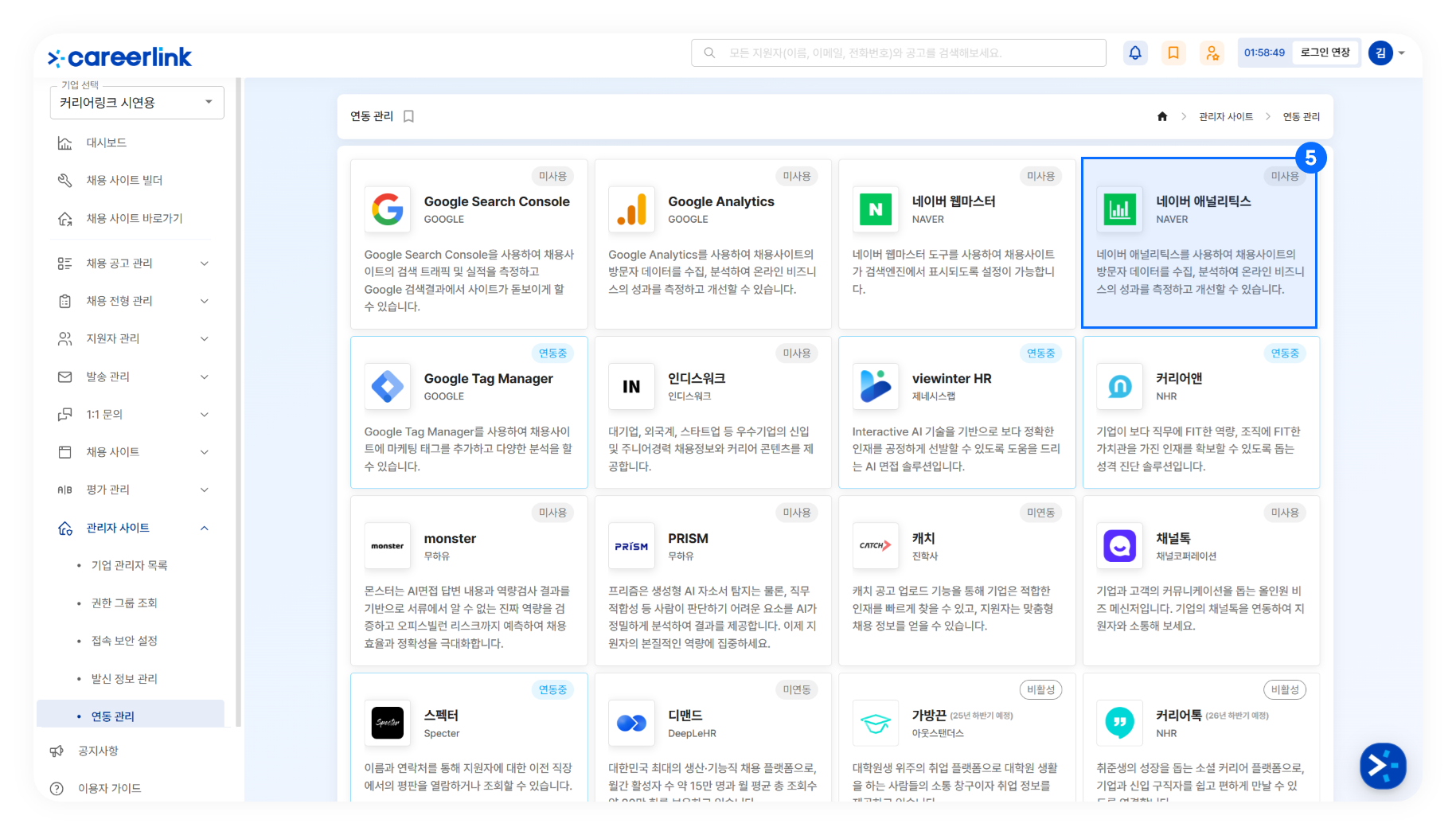This screenshot has width=1456, height=835.
Task: Bookmark the 연동 관리 page
Action: [409, 116]
